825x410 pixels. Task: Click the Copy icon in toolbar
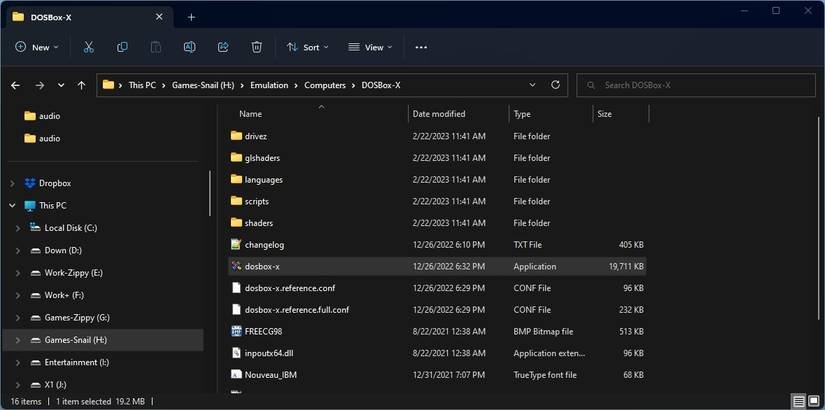click(x=122, y=47)
